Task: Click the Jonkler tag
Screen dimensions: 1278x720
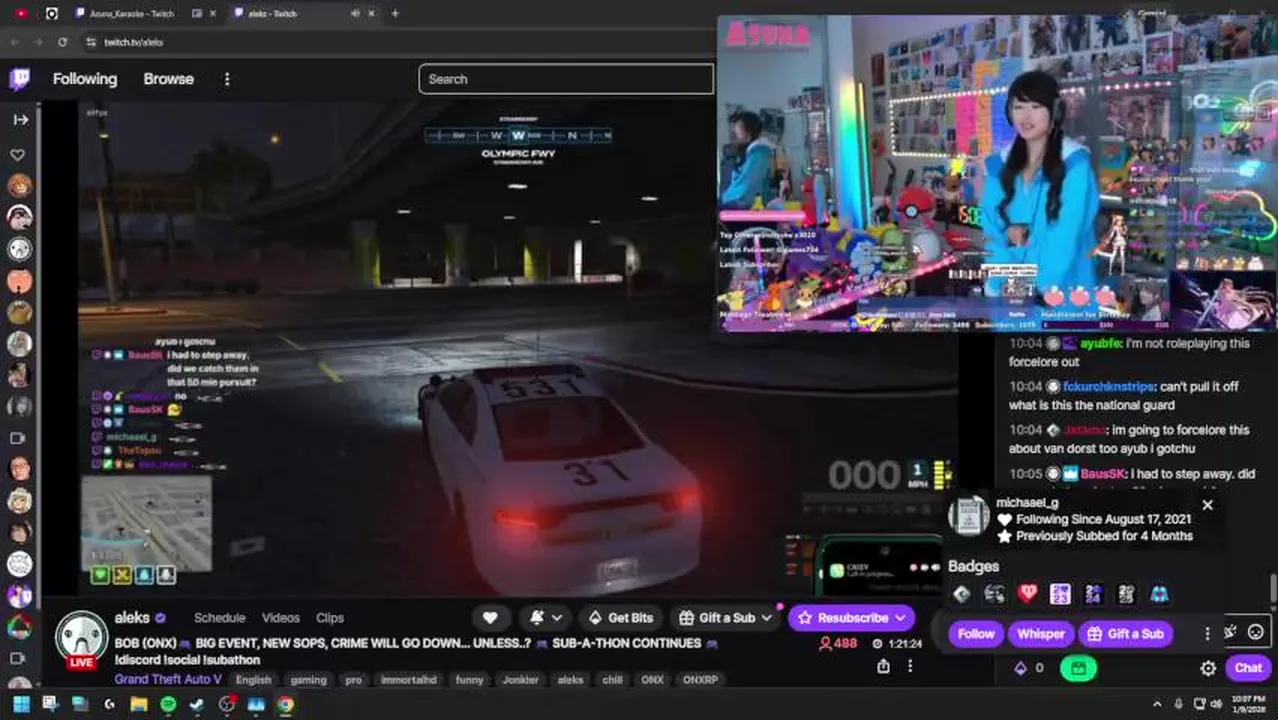Action: click(521, 680)
